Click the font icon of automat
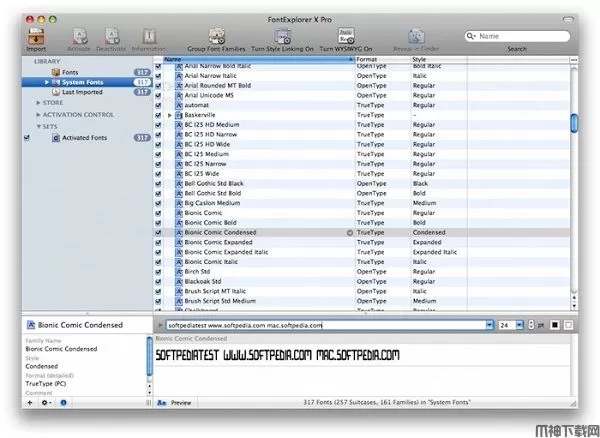Image resolution: width=600 pixels, height=438 pixels. (x=179, y=105)
